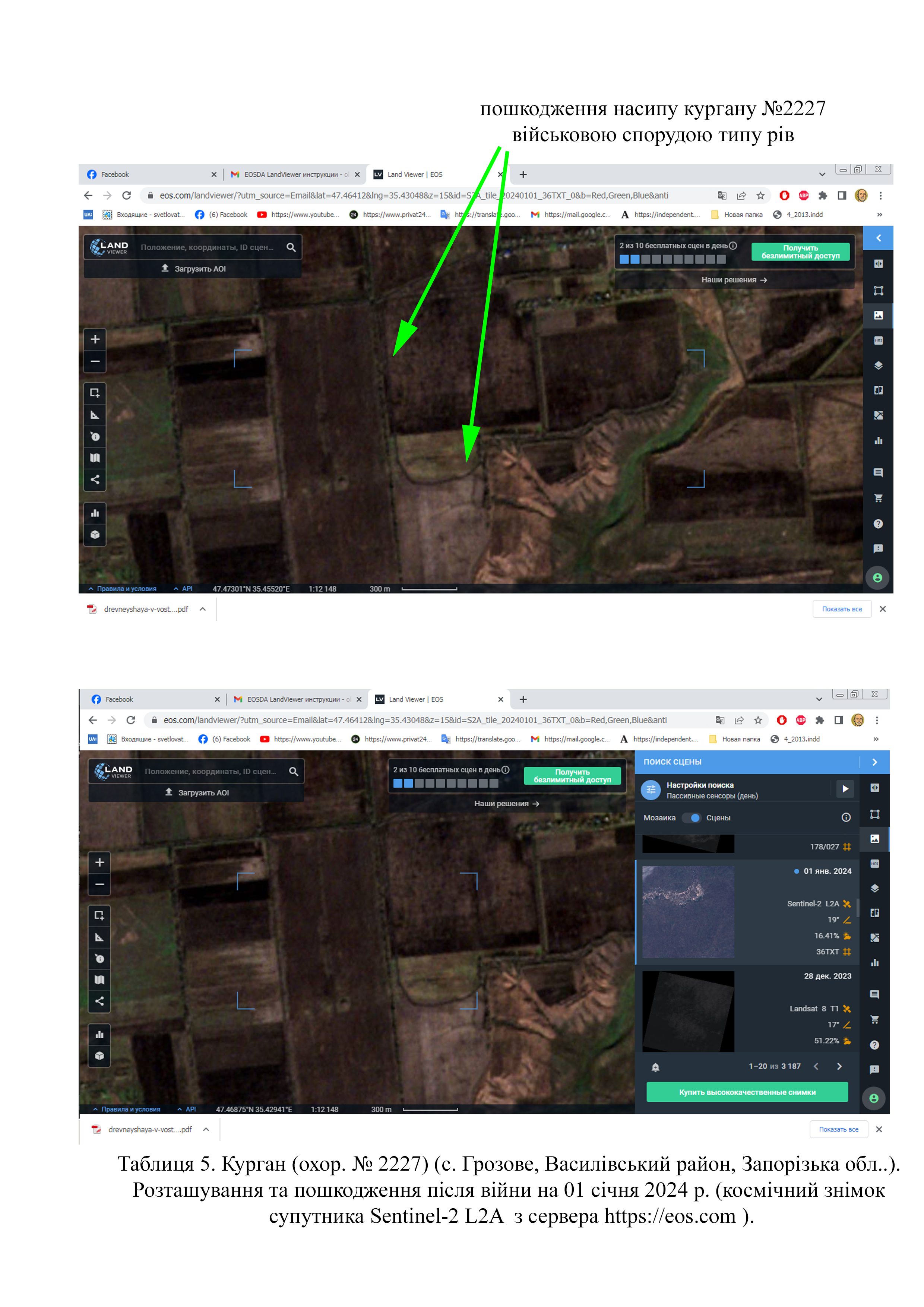
Task: Toggle the Мозаика/Сцены switch
Action: (x=692, y=817)
